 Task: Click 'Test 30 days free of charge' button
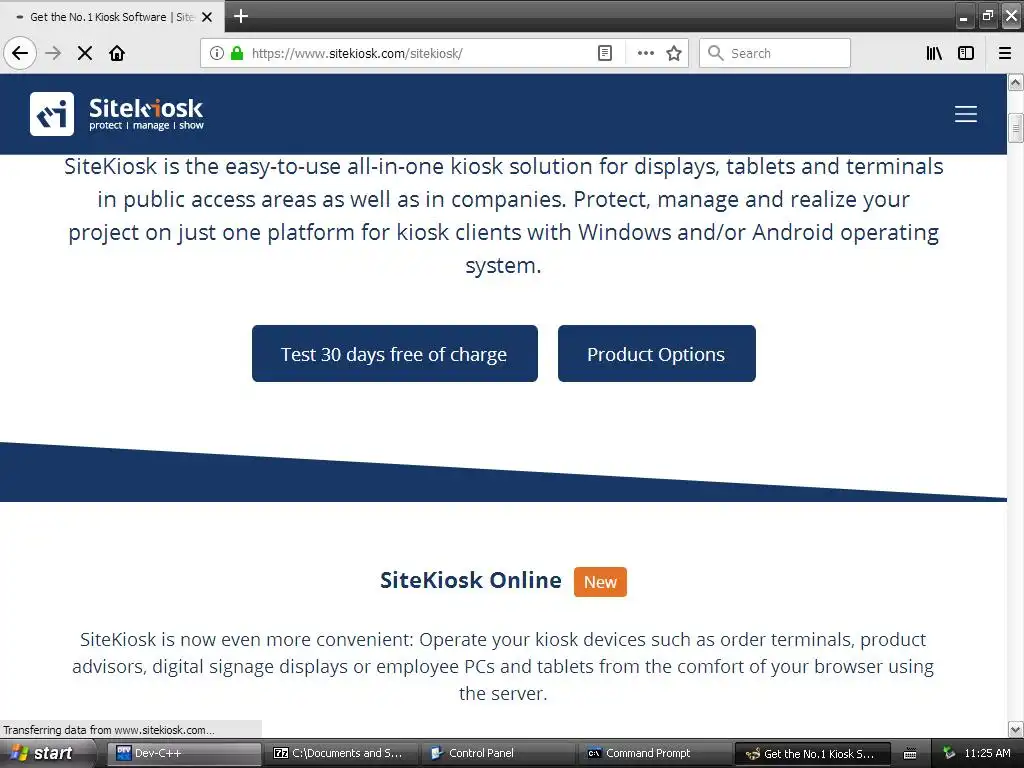394,353
